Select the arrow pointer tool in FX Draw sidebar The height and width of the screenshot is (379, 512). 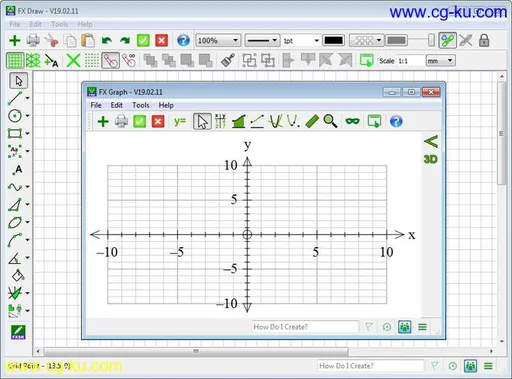tap(19, 81)
